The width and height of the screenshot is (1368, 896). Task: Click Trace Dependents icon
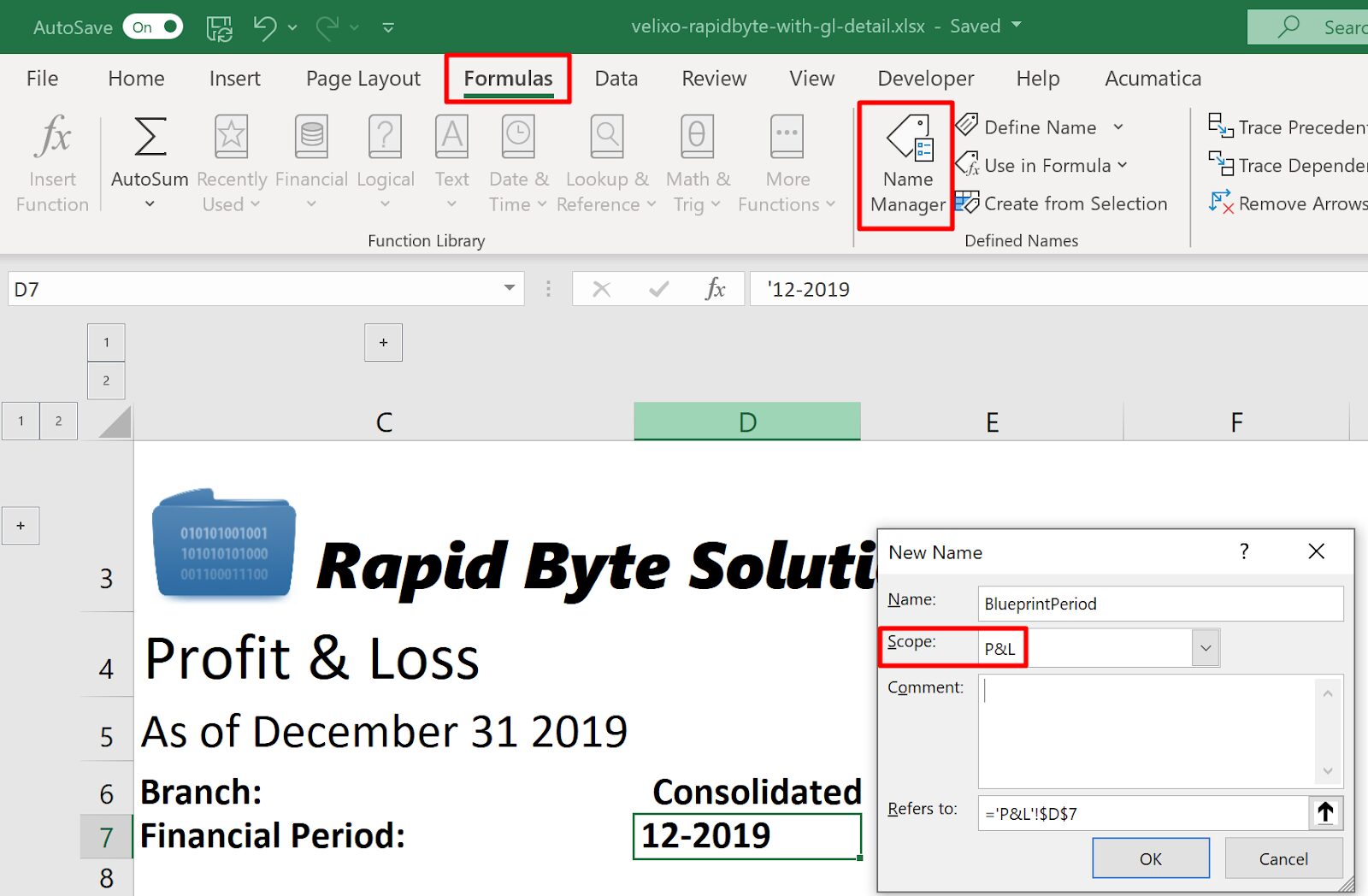[1220, 163]
